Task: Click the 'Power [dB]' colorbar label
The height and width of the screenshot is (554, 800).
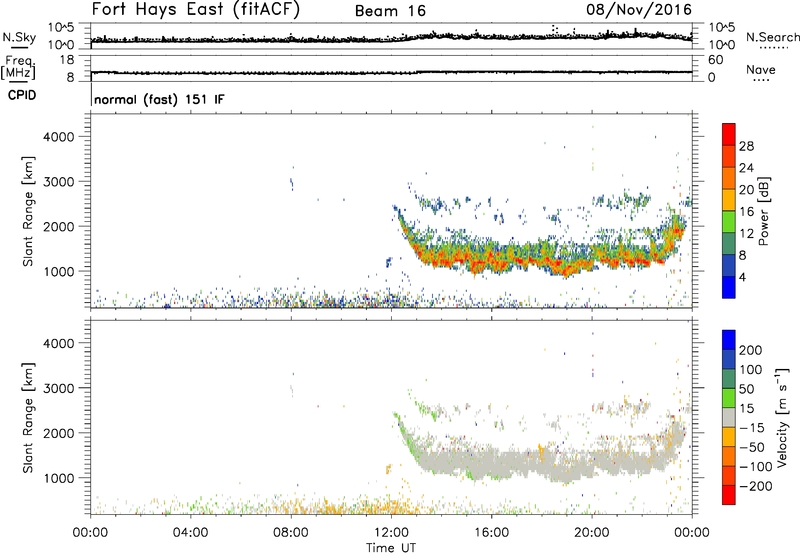Action: [764, 211]
